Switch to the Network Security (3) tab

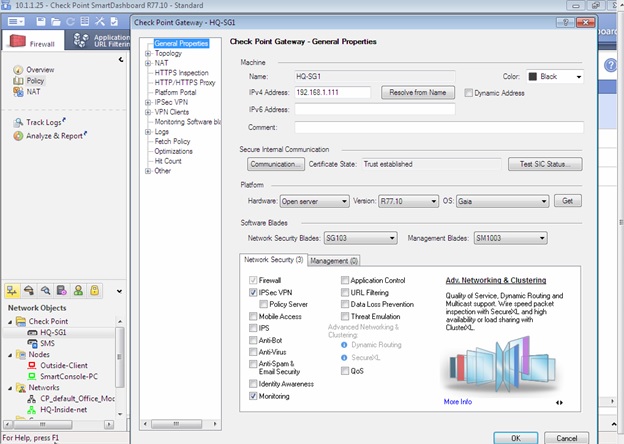tap(273, 259)
